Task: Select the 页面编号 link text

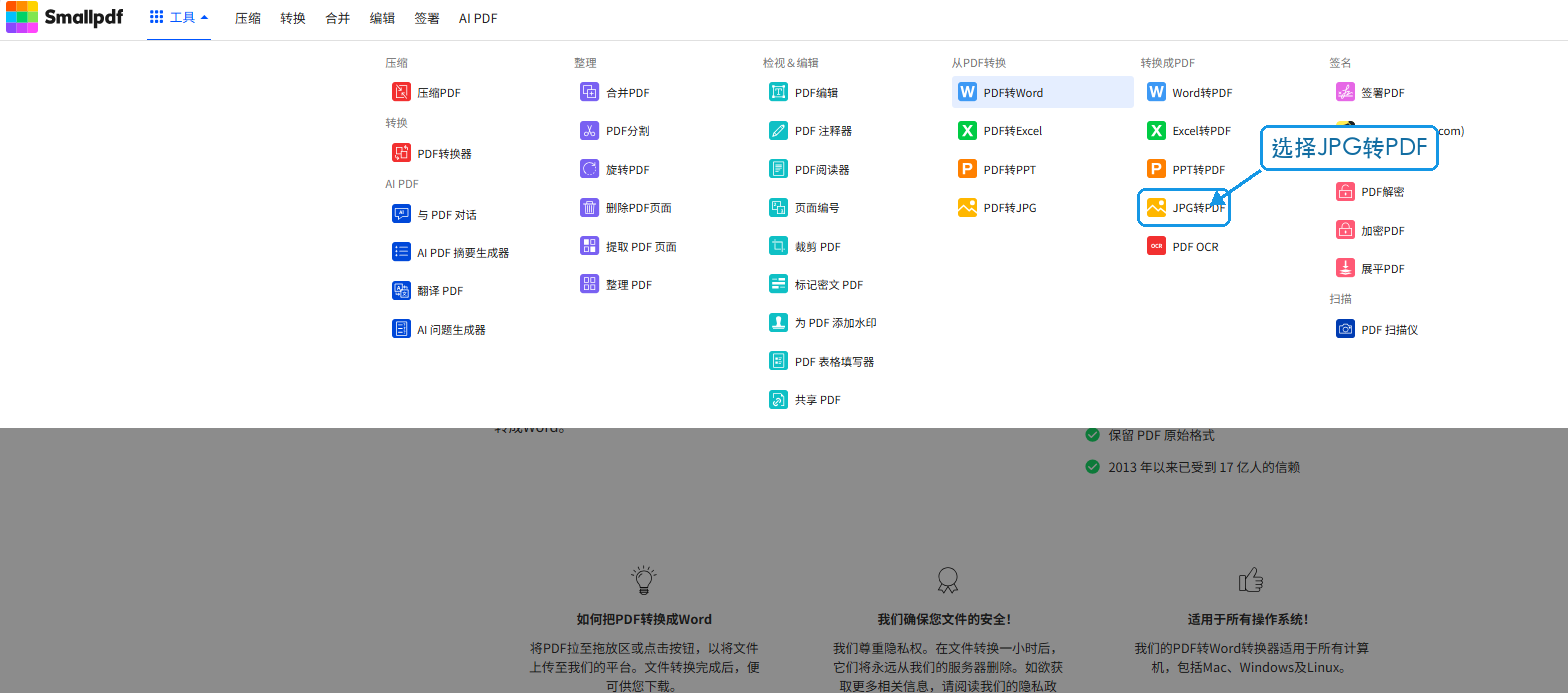Action: click(817, 208)
